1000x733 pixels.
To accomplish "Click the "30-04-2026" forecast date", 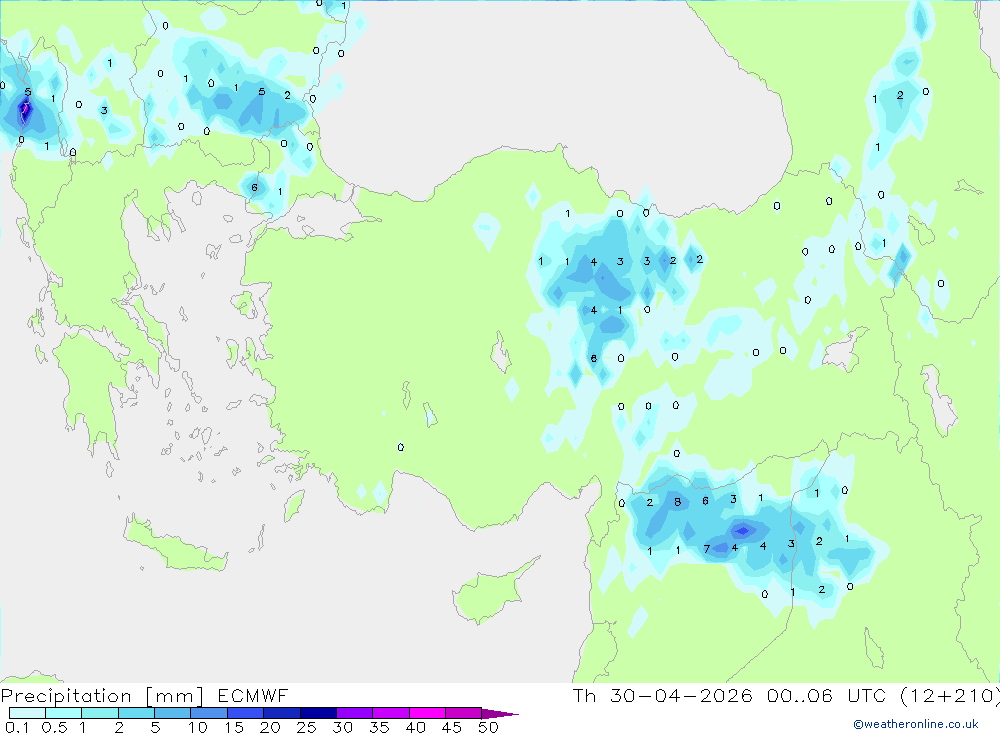I will click(x=681, y=695).
